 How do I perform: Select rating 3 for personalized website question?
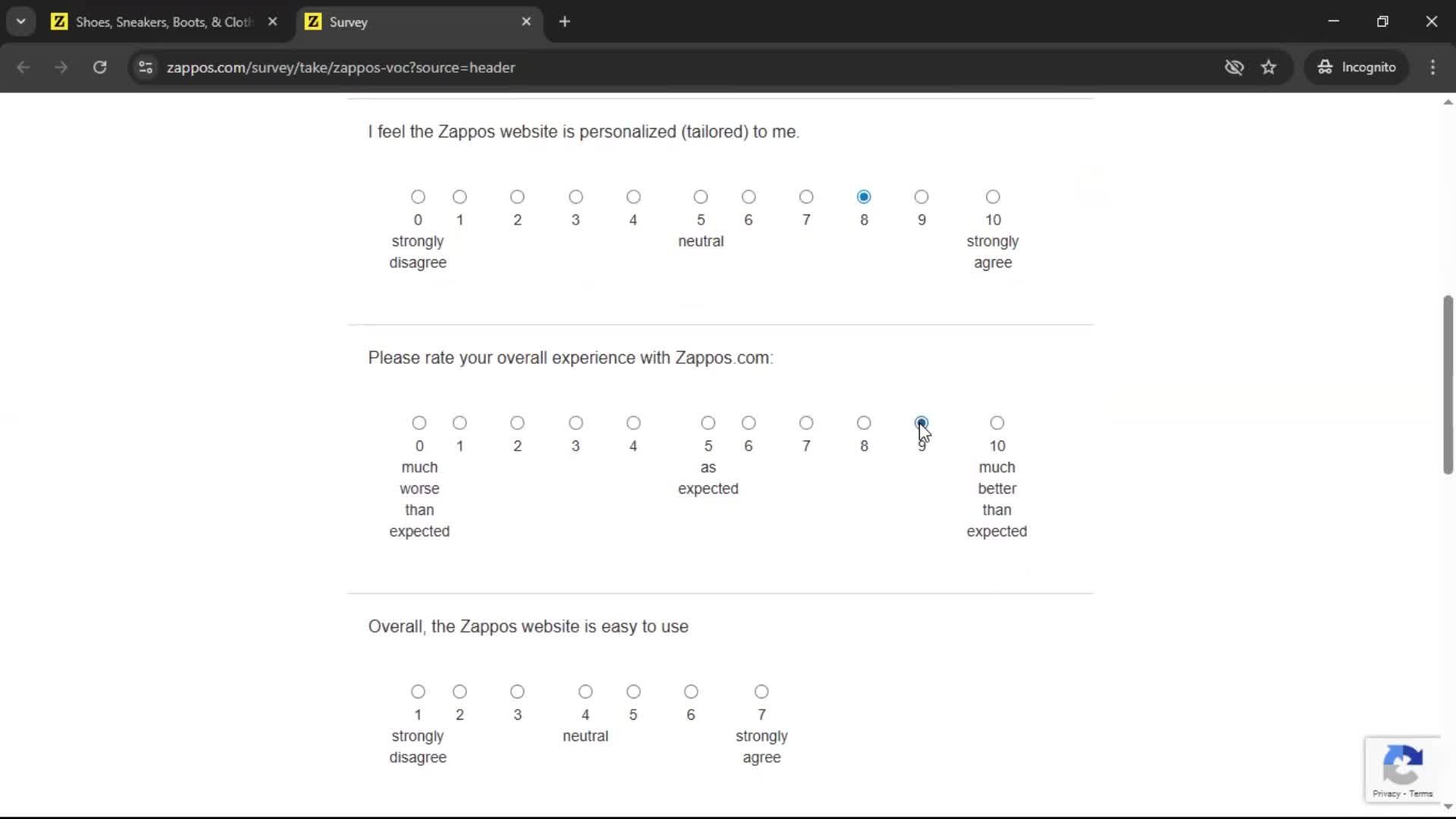(x=576, y=197)
